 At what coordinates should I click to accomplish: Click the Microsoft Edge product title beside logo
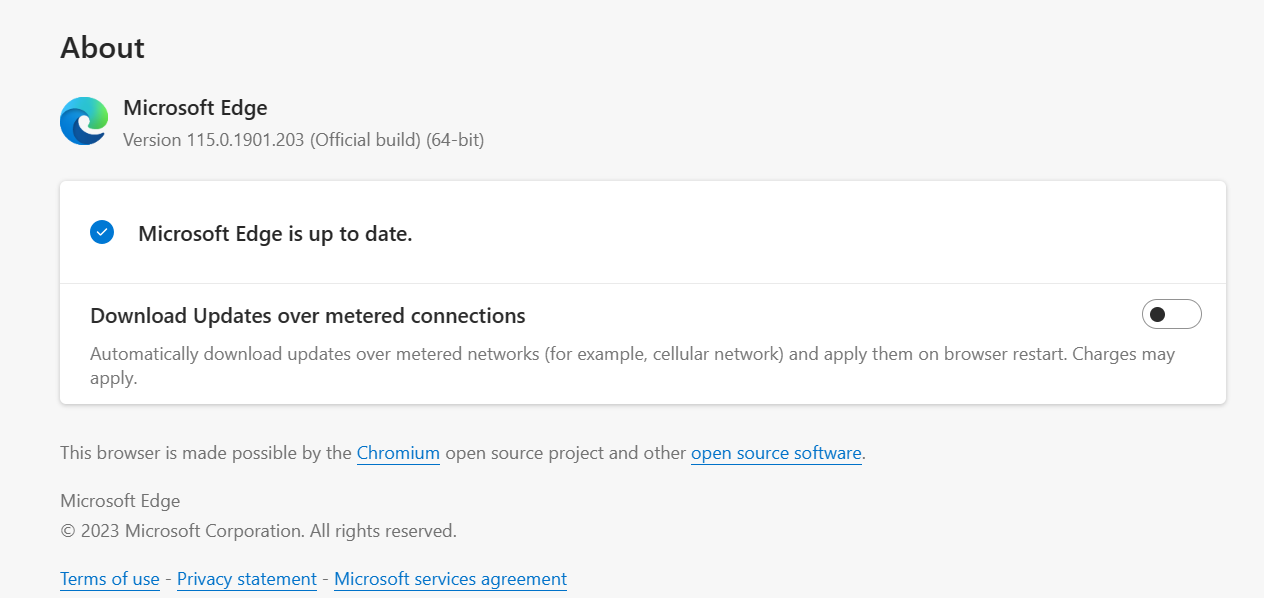[195, 108]
